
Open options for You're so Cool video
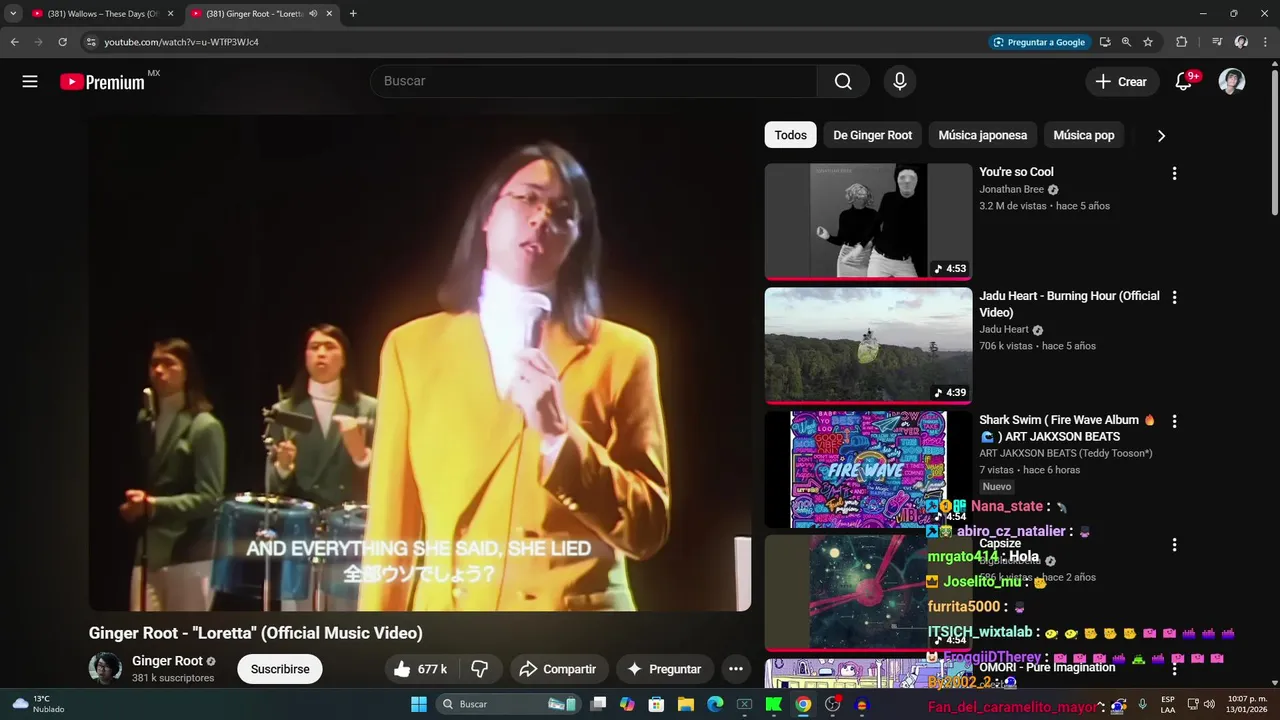[x=1174, y=173]
